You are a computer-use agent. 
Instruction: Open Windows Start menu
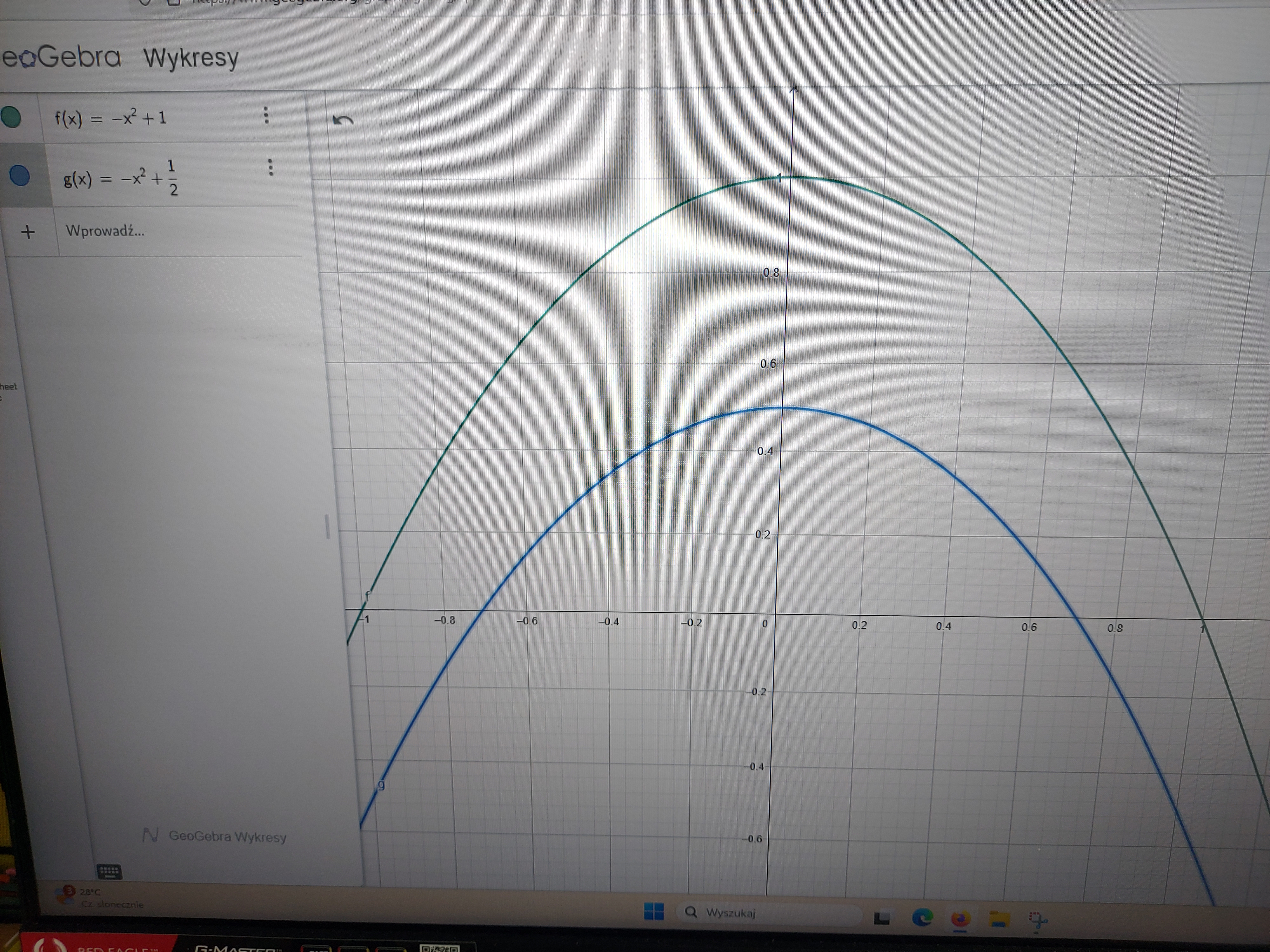[653, 911]
